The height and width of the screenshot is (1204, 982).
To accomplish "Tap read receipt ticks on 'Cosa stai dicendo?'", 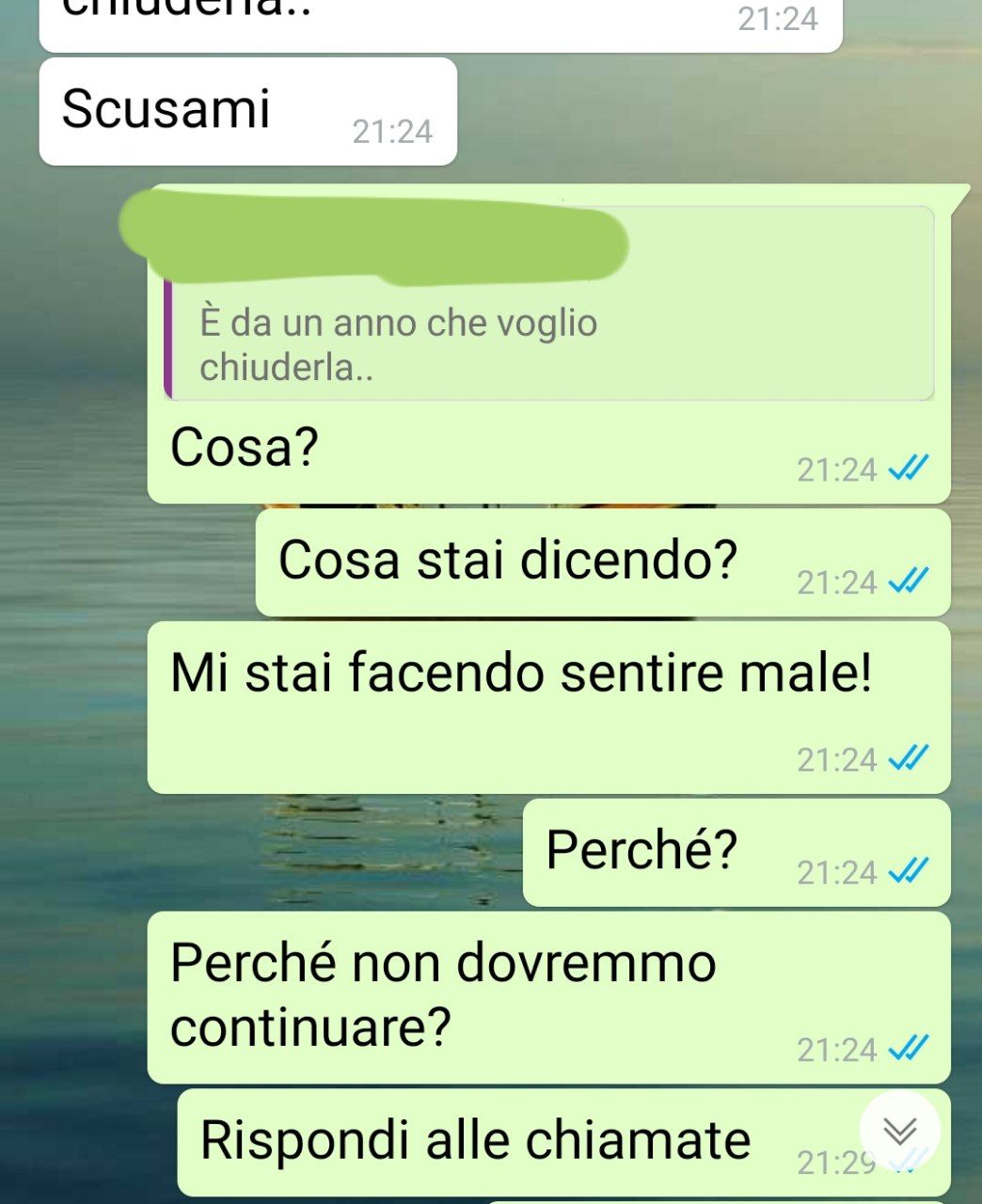I will click(x=909, y=581).
